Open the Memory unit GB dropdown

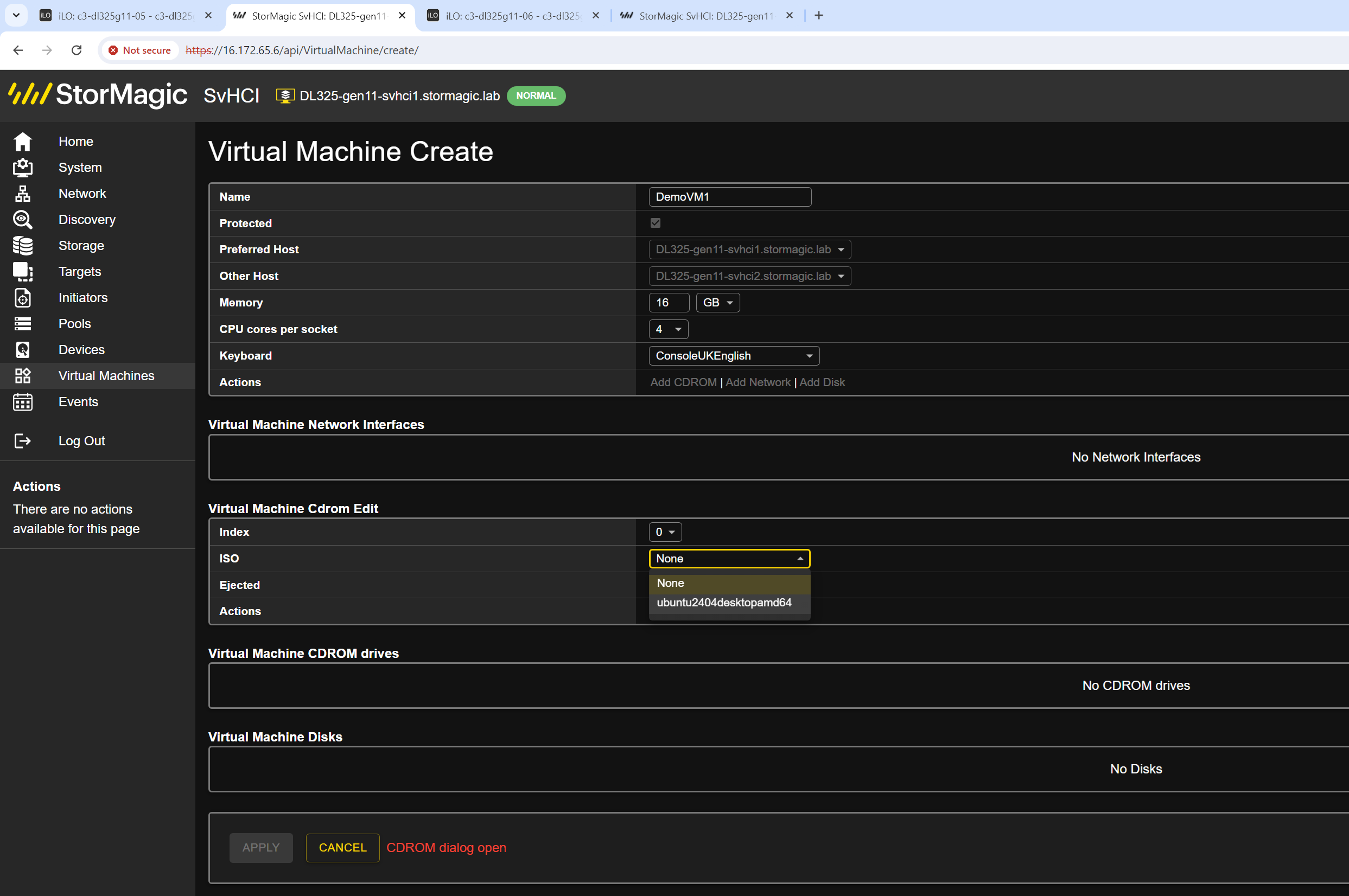tap(718, 303)
